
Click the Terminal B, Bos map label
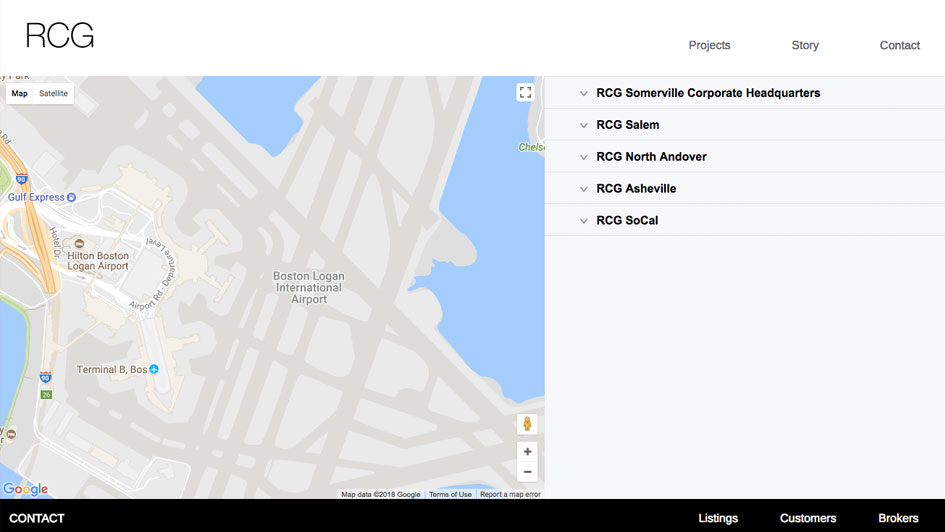click(112, 369)
